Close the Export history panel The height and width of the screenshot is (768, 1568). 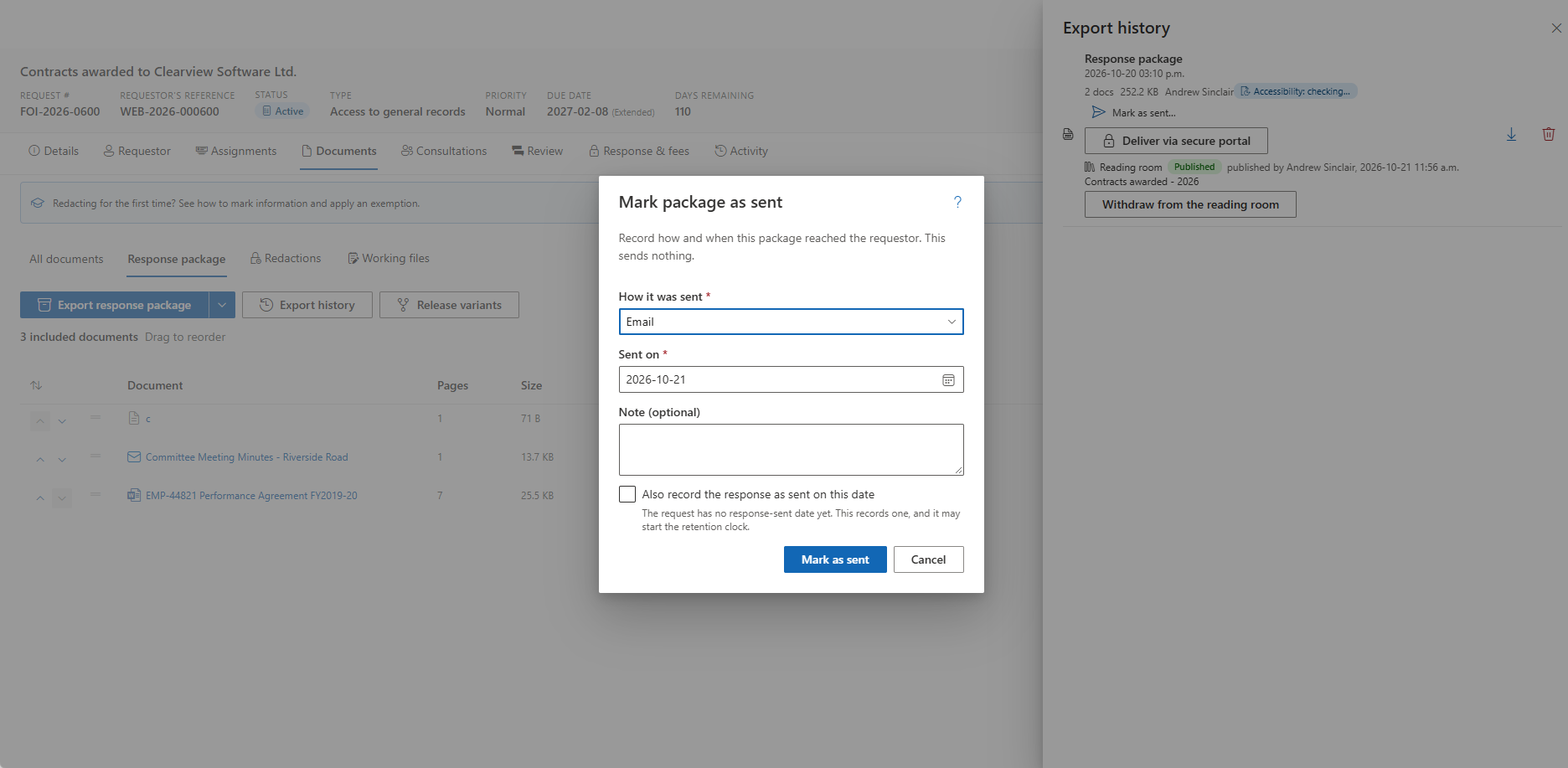1556,28
